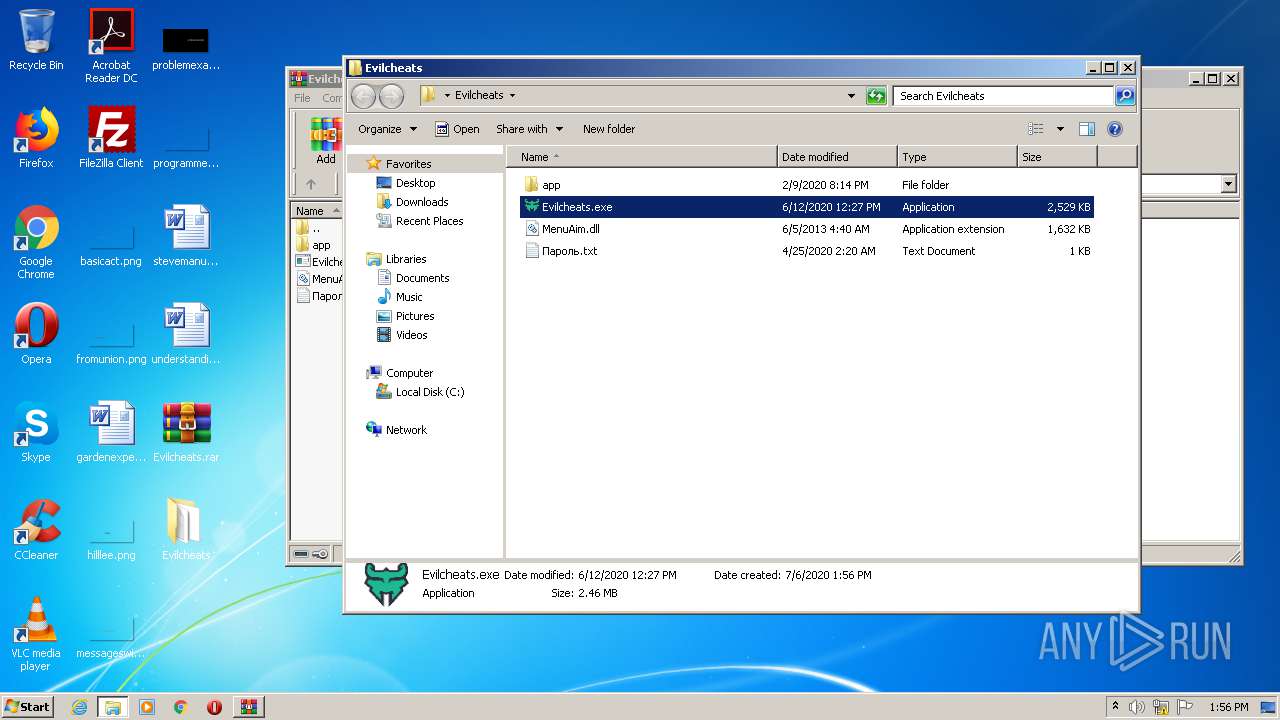Click the Explorer back navigation arrow
The width and height of the screenshot is (1280, 720).
[364, 96]
